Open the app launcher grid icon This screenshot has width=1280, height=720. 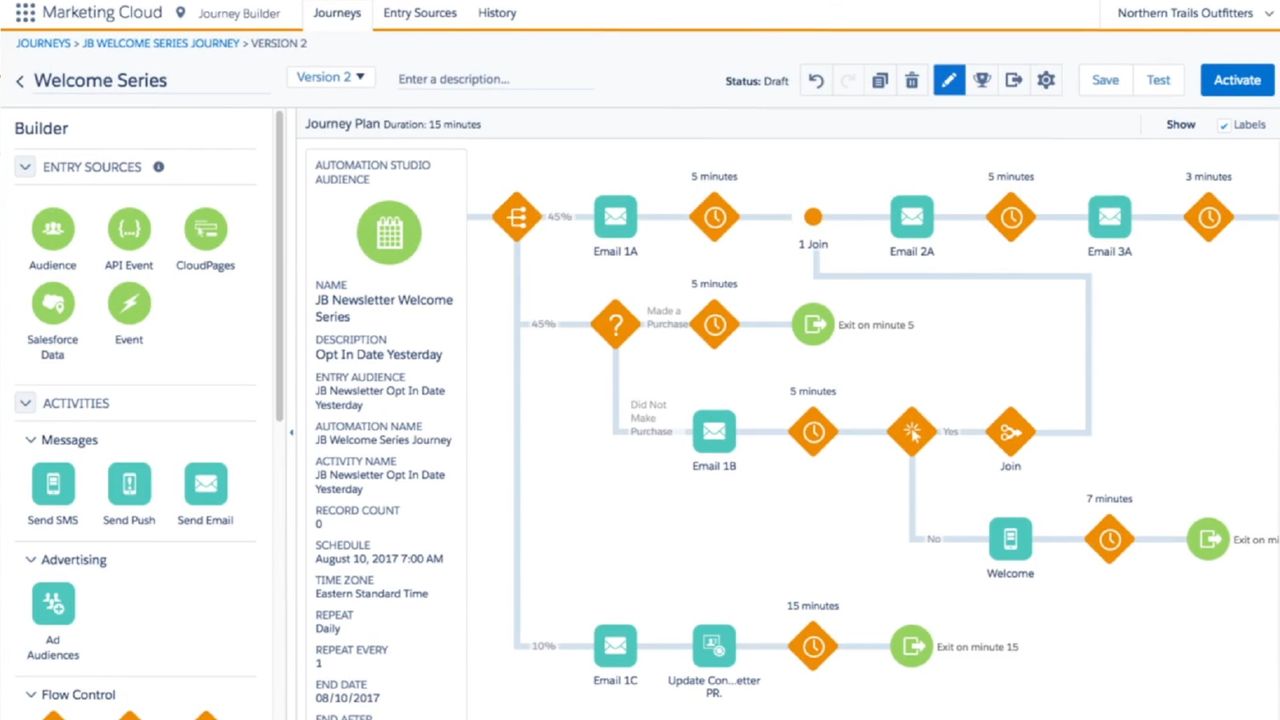tap(25, 13)
